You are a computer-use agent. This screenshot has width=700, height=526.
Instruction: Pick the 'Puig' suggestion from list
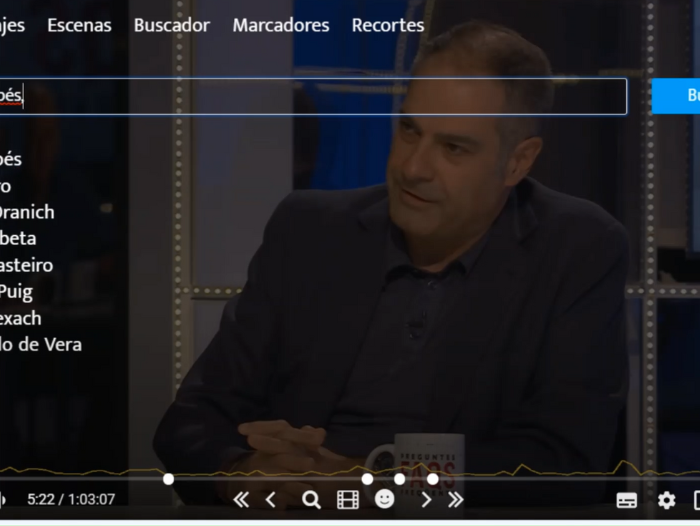16,292
